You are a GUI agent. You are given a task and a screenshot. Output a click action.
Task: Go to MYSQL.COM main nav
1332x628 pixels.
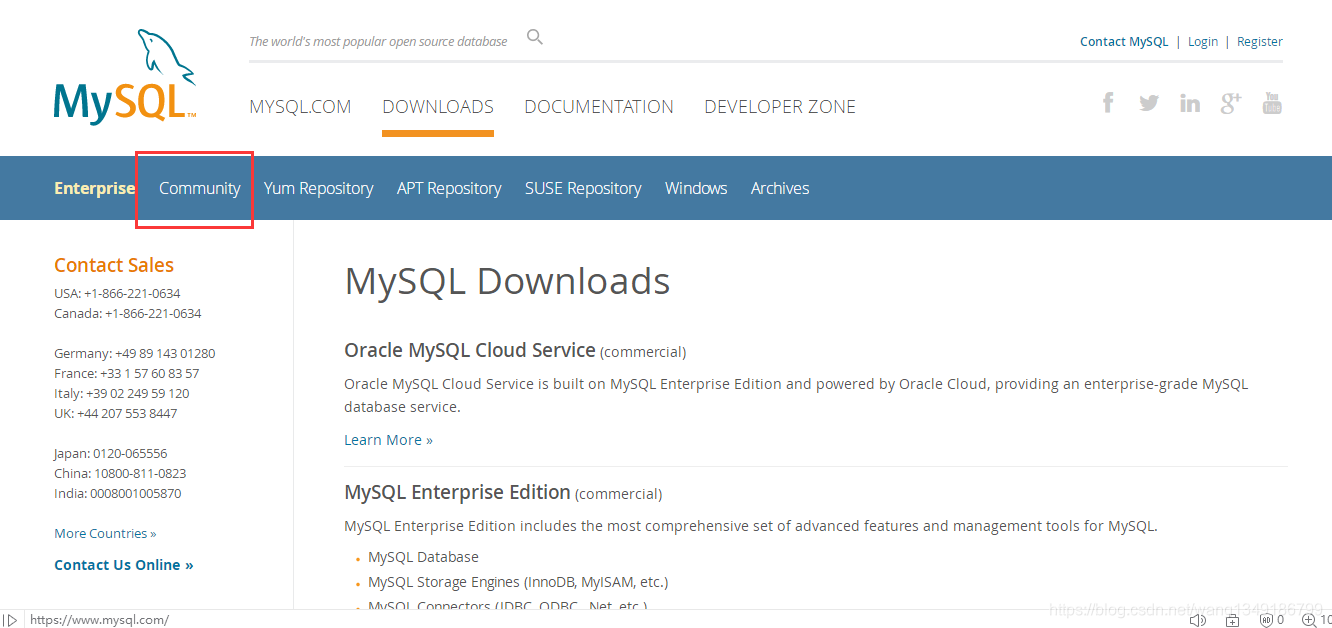click(x=300, y=107)
